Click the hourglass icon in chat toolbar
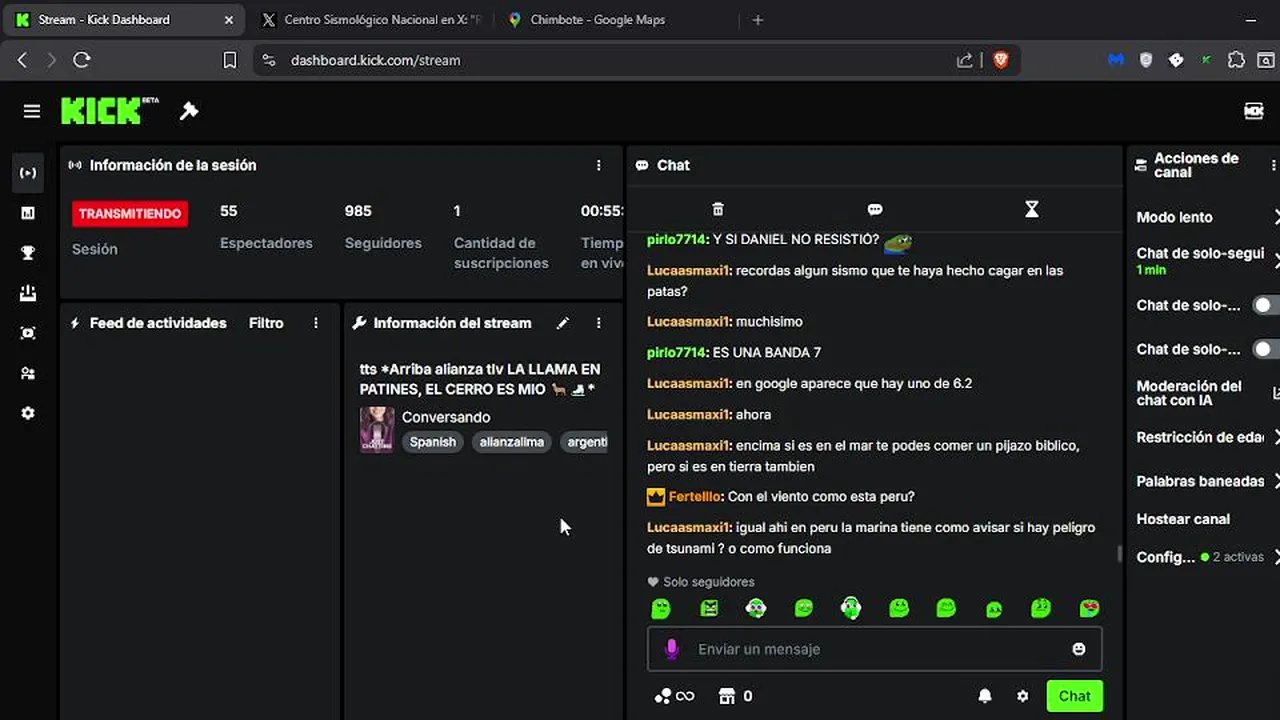Viewport: 1280px width, 720px height. tap(1032, 209)
